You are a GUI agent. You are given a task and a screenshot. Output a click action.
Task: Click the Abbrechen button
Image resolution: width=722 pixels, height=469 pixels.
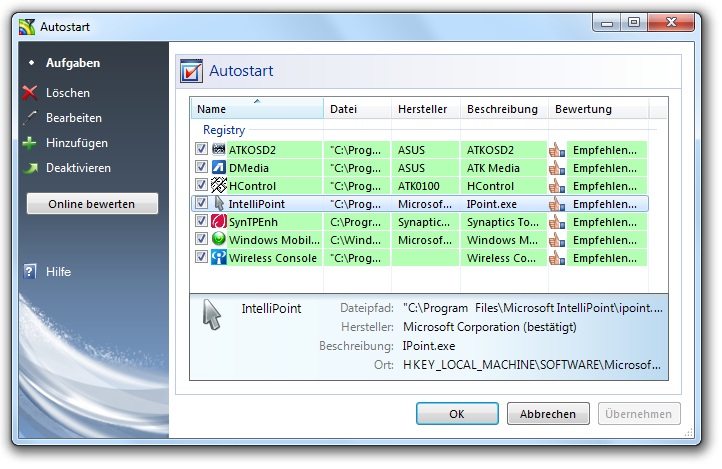548,414
